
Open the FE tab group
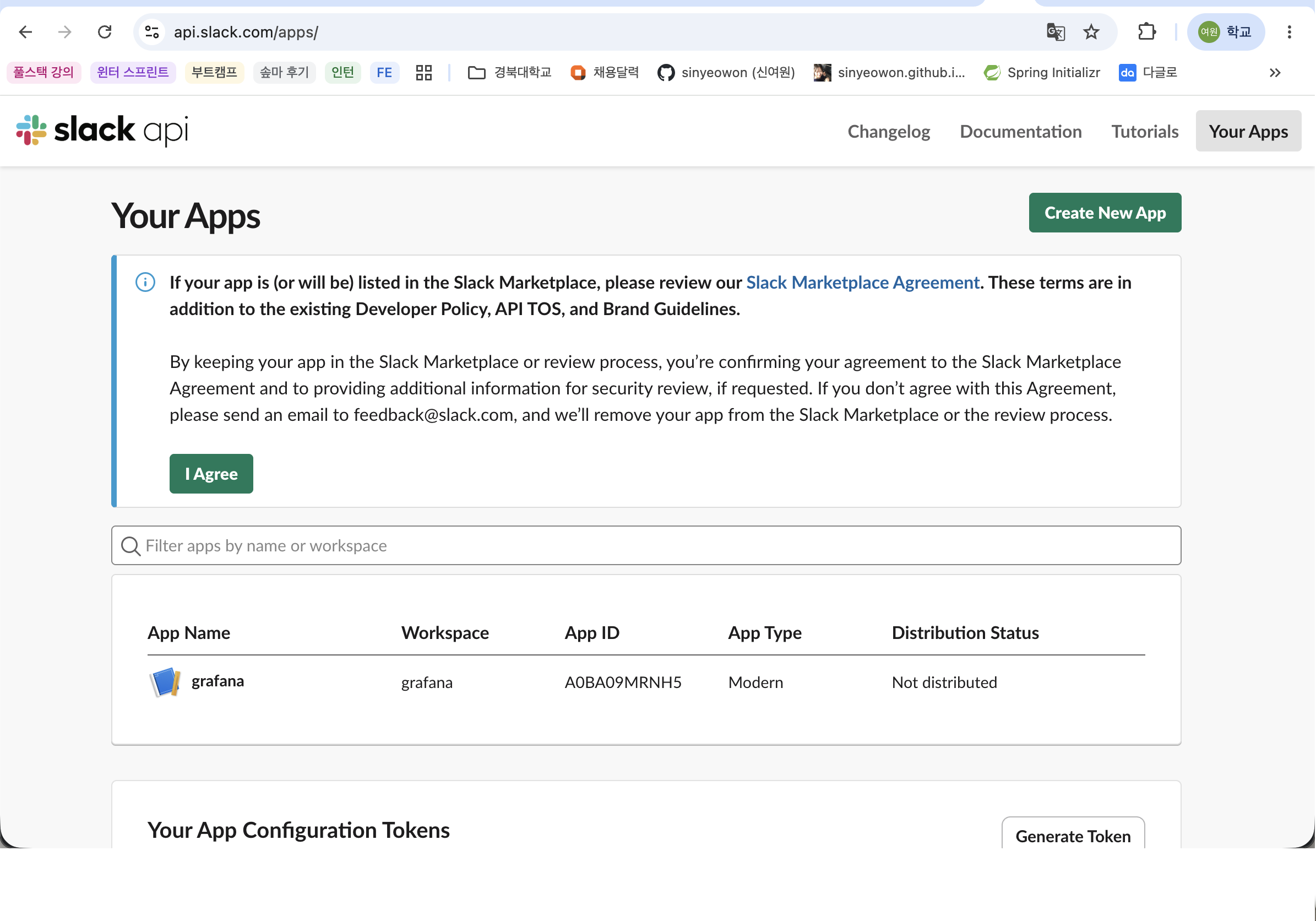(x=384, y=73)
